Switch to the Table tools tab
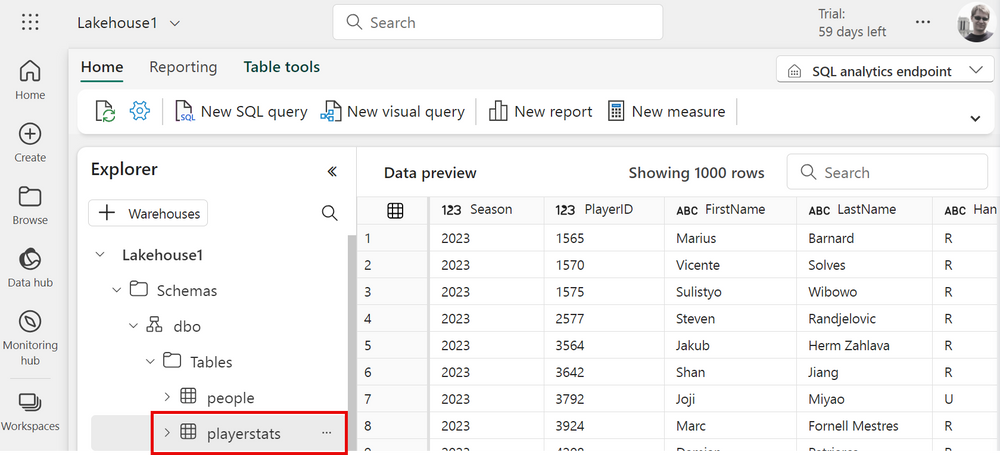Image resolution: width=1000 pixels, height=455 pixels. click(x=281, y=67)
